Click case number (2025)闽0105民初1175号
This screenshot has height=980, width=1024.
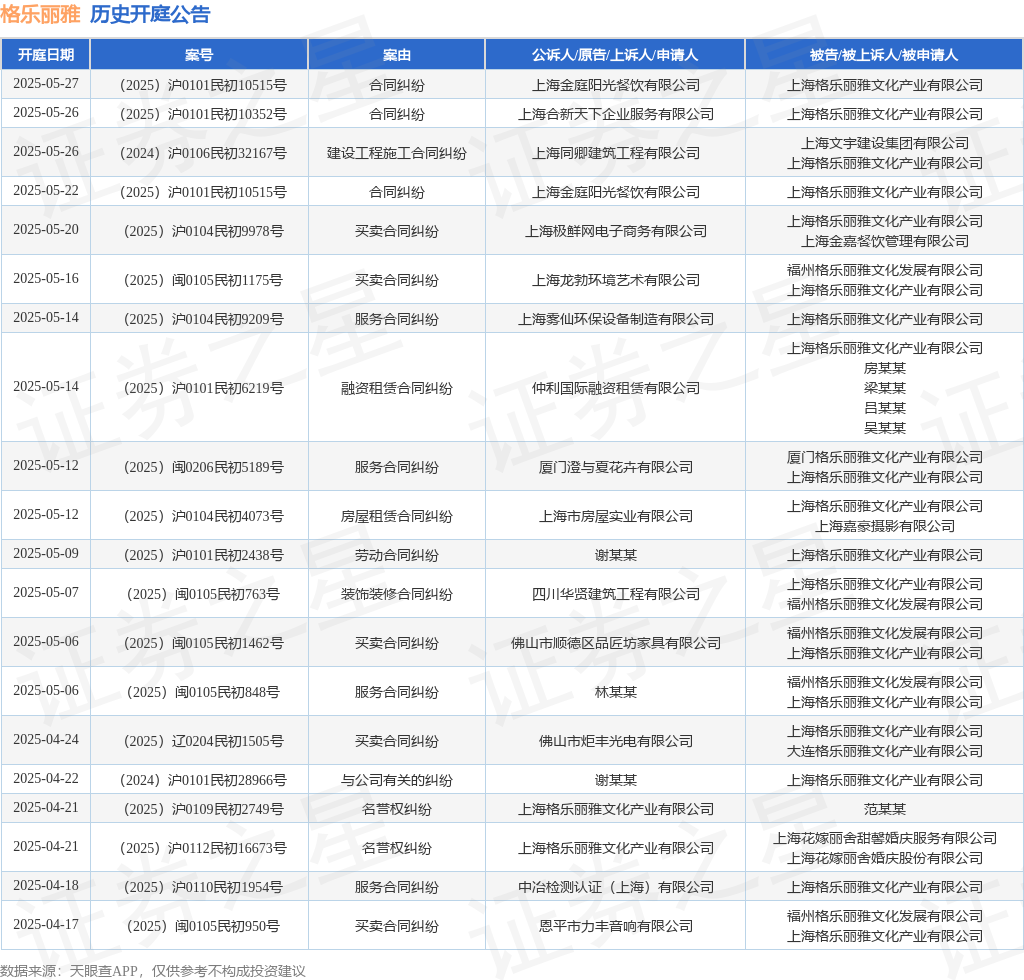tap(204, 280)
